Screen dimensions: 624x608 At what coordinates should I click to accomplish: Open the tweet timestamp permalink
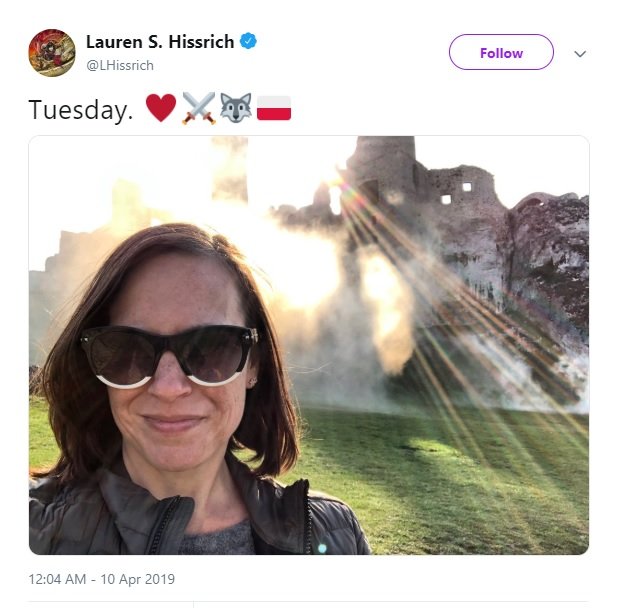pos(101,579)
